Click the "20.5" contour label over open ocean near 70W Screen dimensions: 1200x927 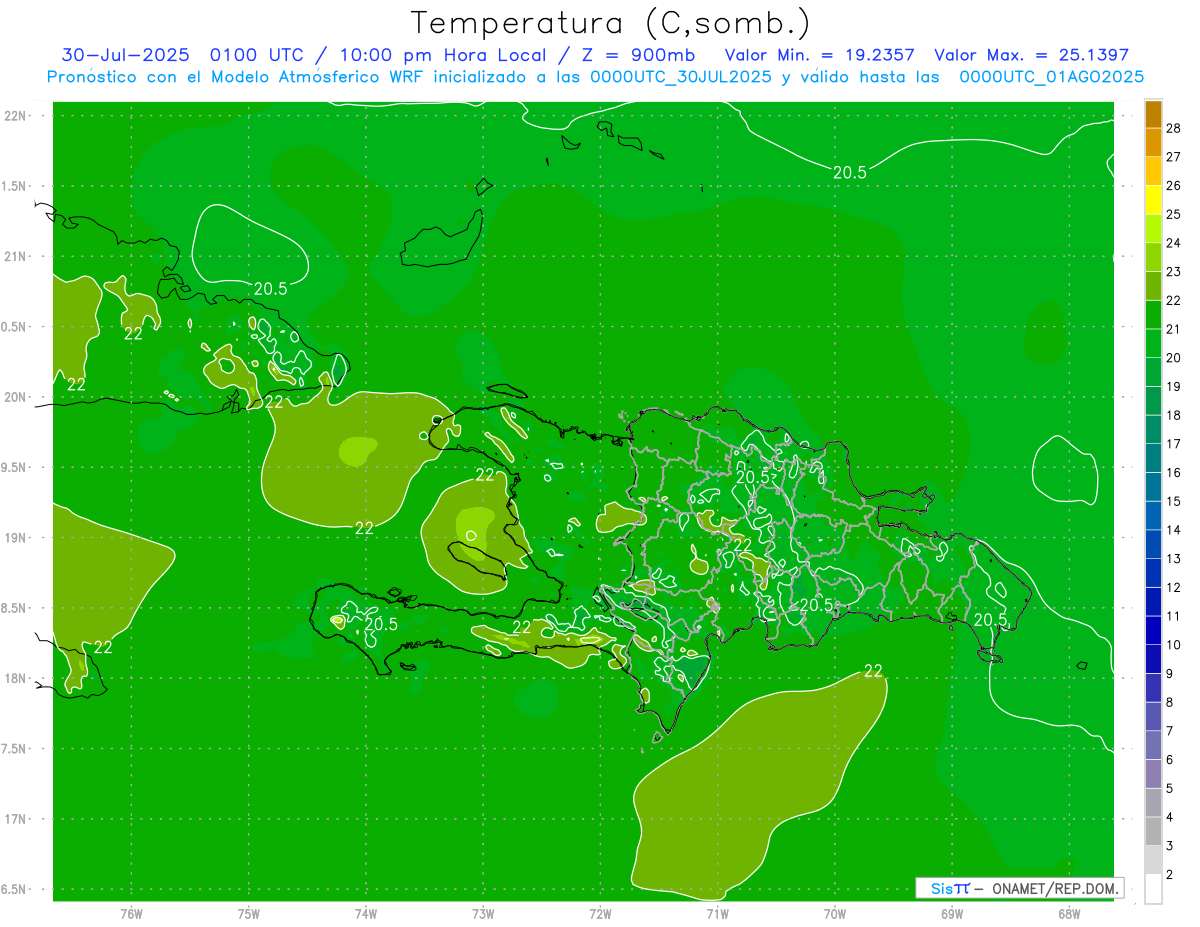point(849,173)
